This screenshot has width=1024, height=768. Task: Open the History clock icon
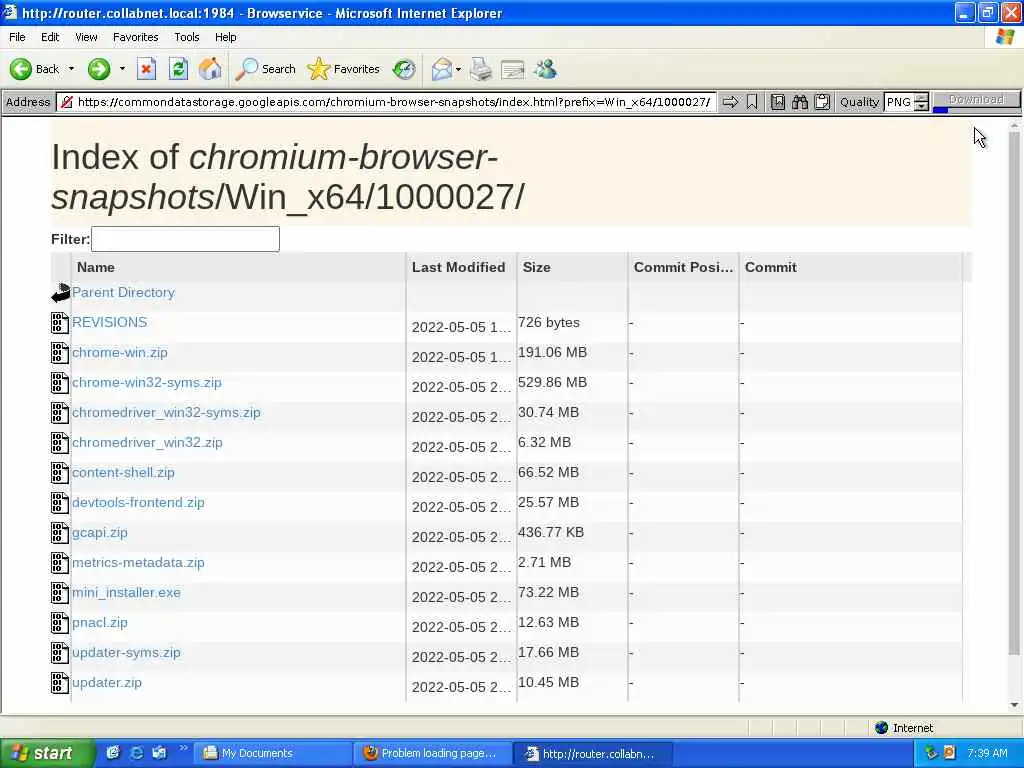[x=404, y=69]
